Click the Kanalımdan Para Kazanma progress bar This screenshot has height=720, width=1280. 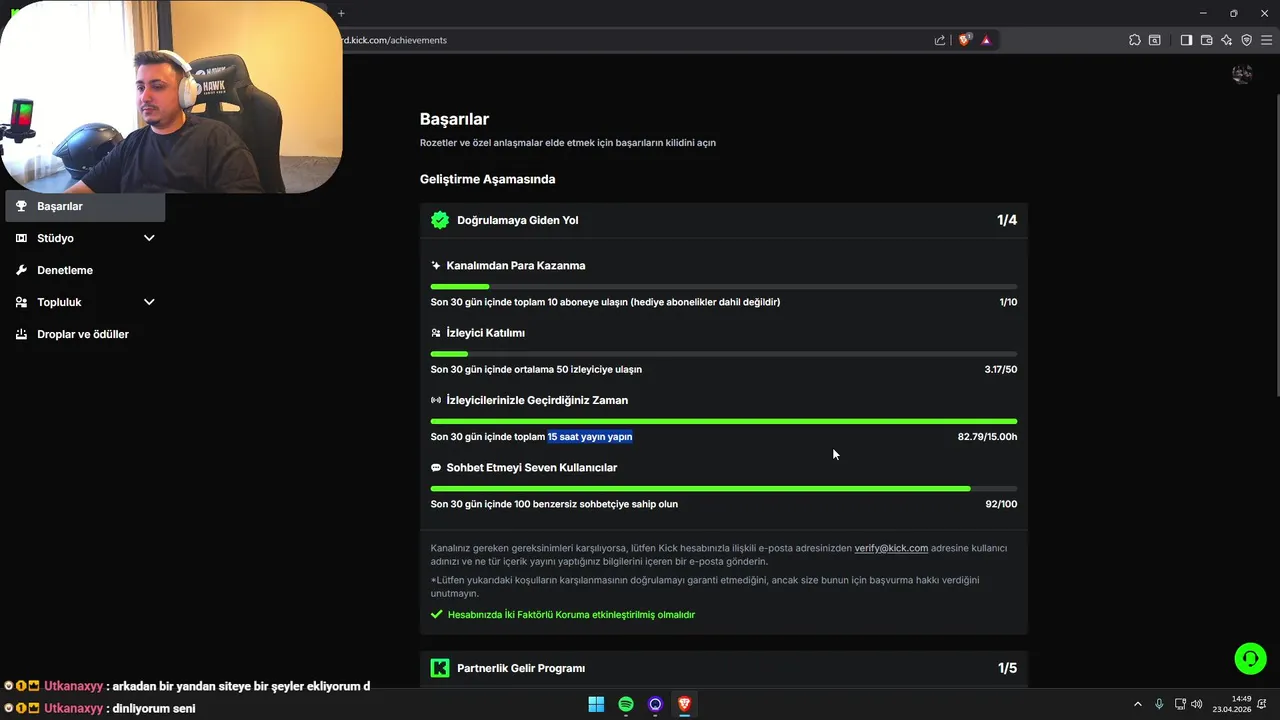point(724,287)
